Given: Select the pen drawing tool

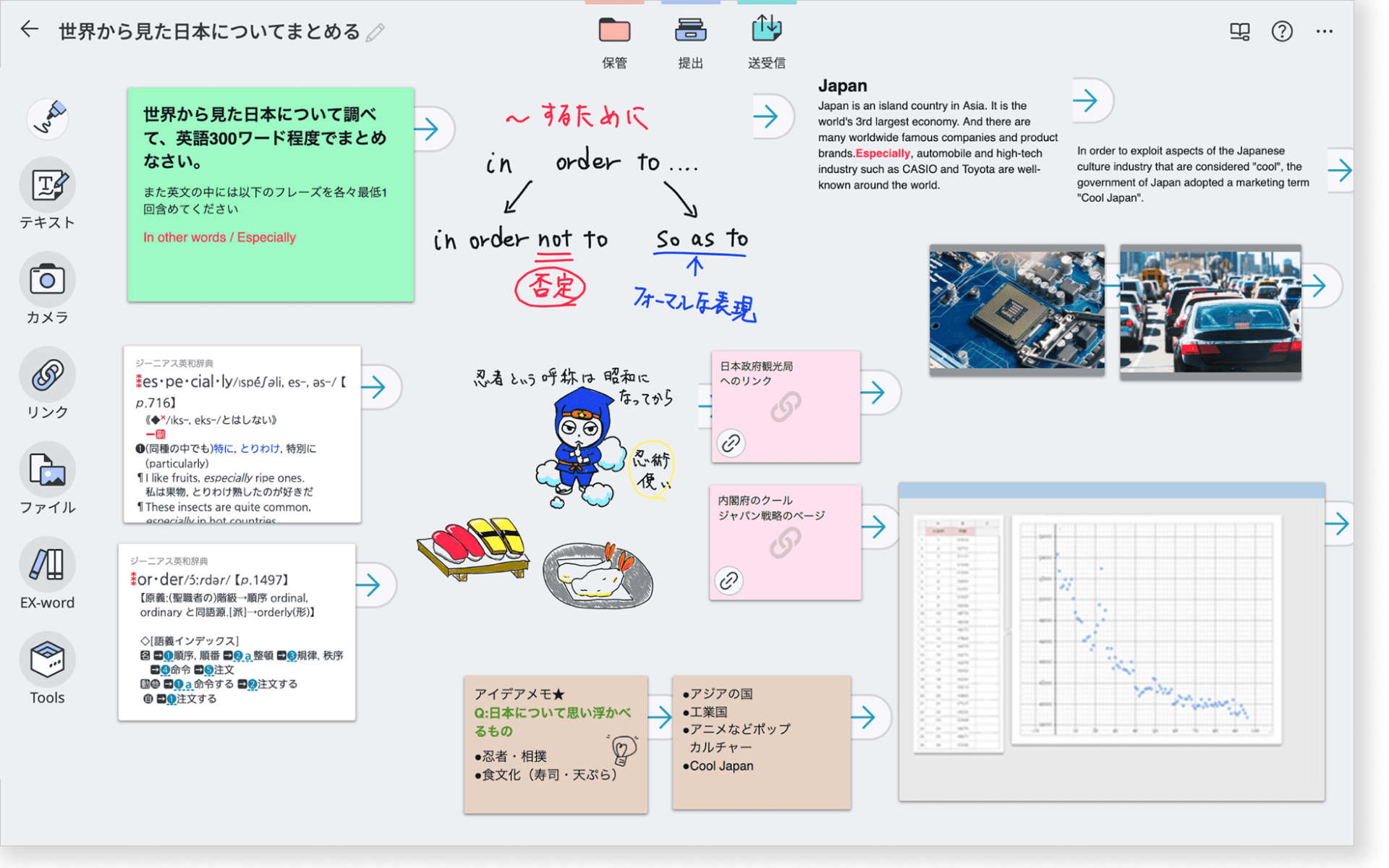Looking at the screenshot, I should (48, 118).
